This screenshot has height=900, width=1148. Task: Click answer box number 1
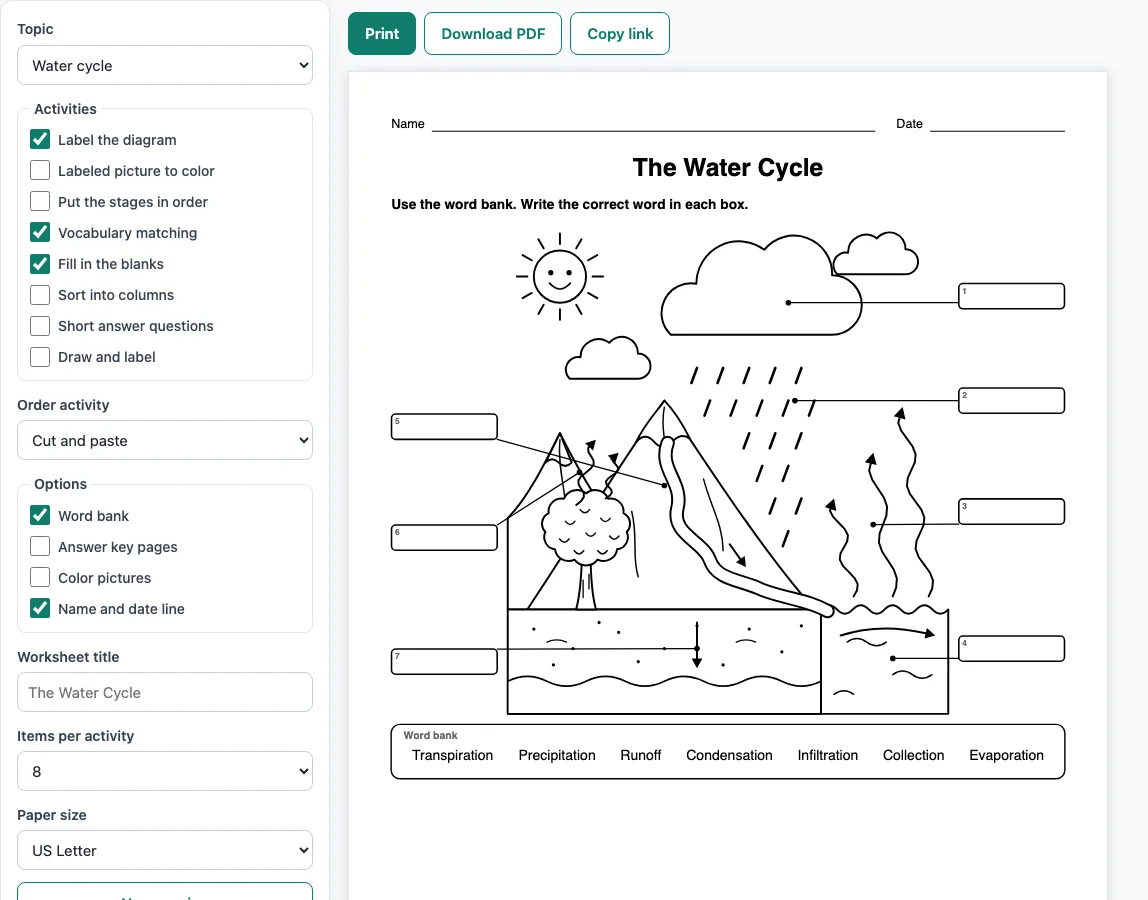click(x=1011, y=296)
